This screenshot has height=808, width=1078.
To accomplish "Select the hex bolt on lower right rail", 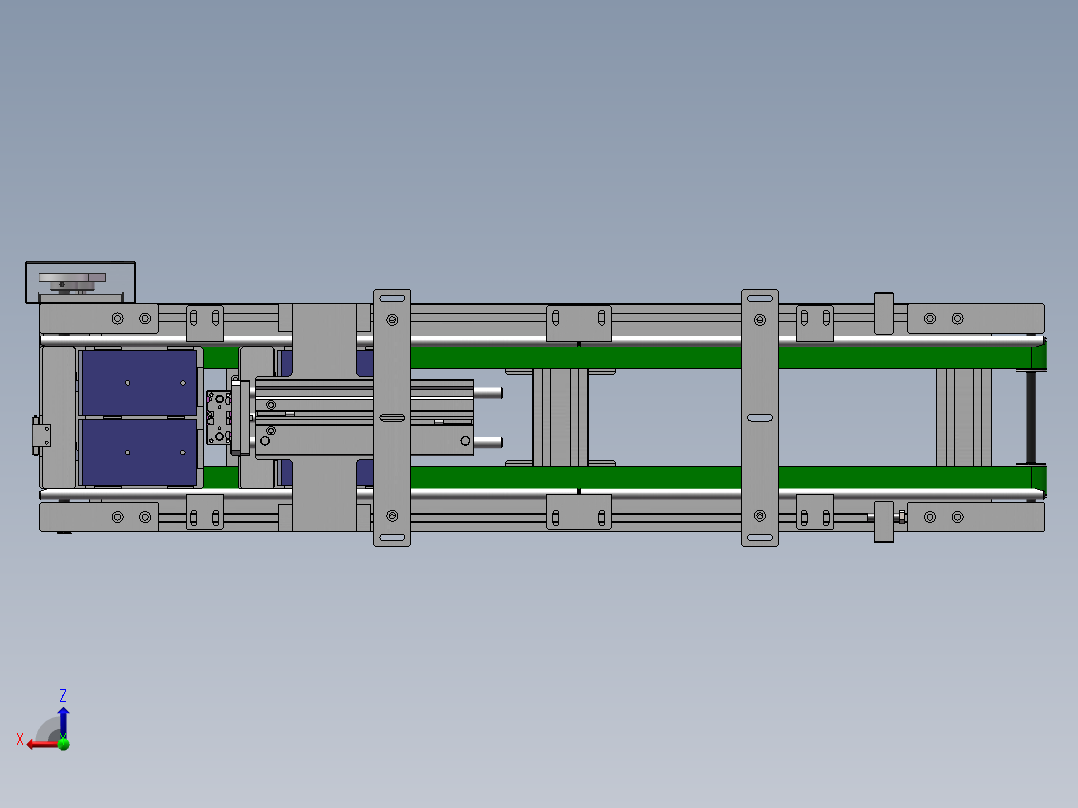I will (901, 517).
